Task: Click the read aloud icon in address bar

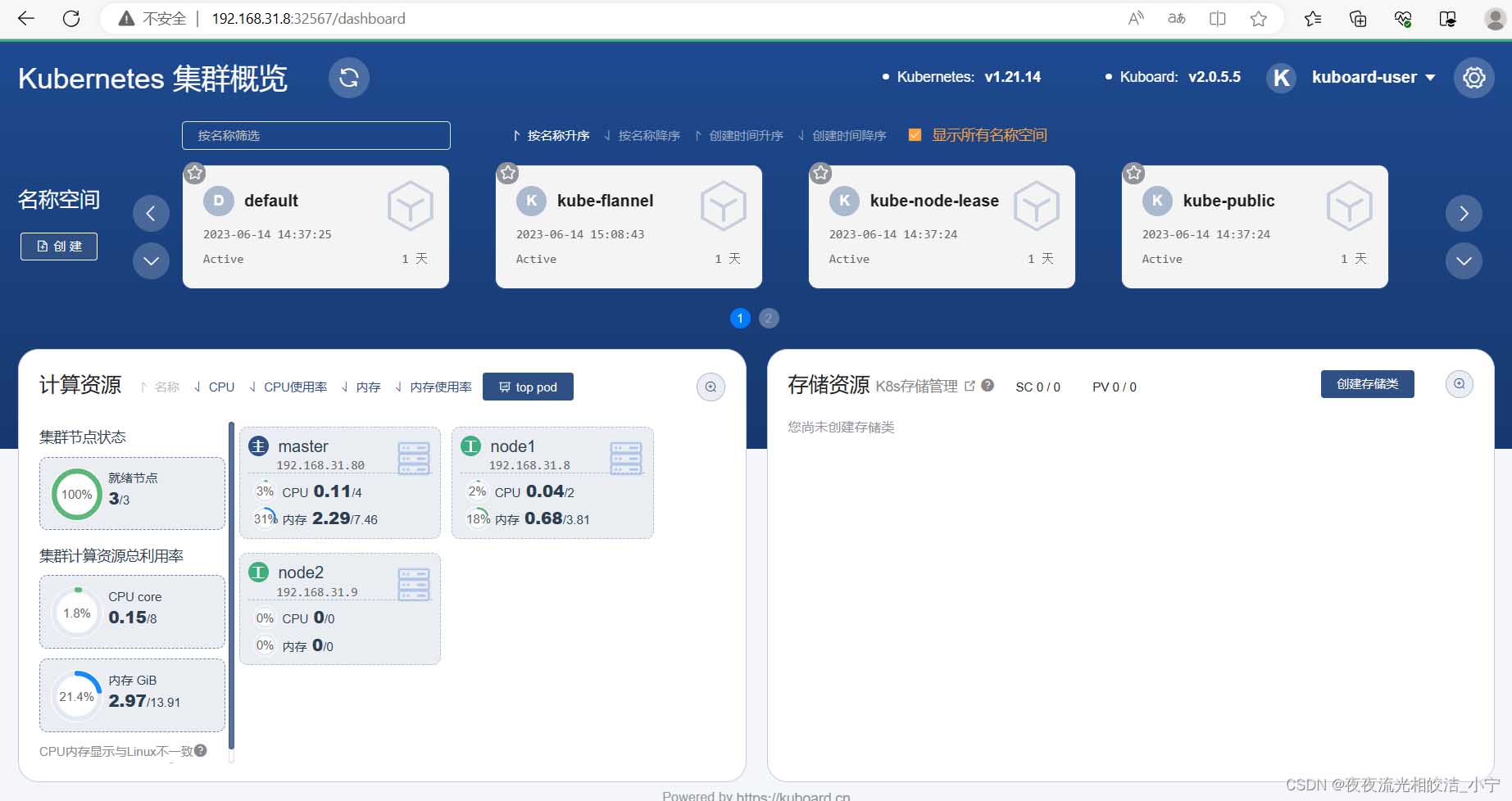Action: (1136, 18)
